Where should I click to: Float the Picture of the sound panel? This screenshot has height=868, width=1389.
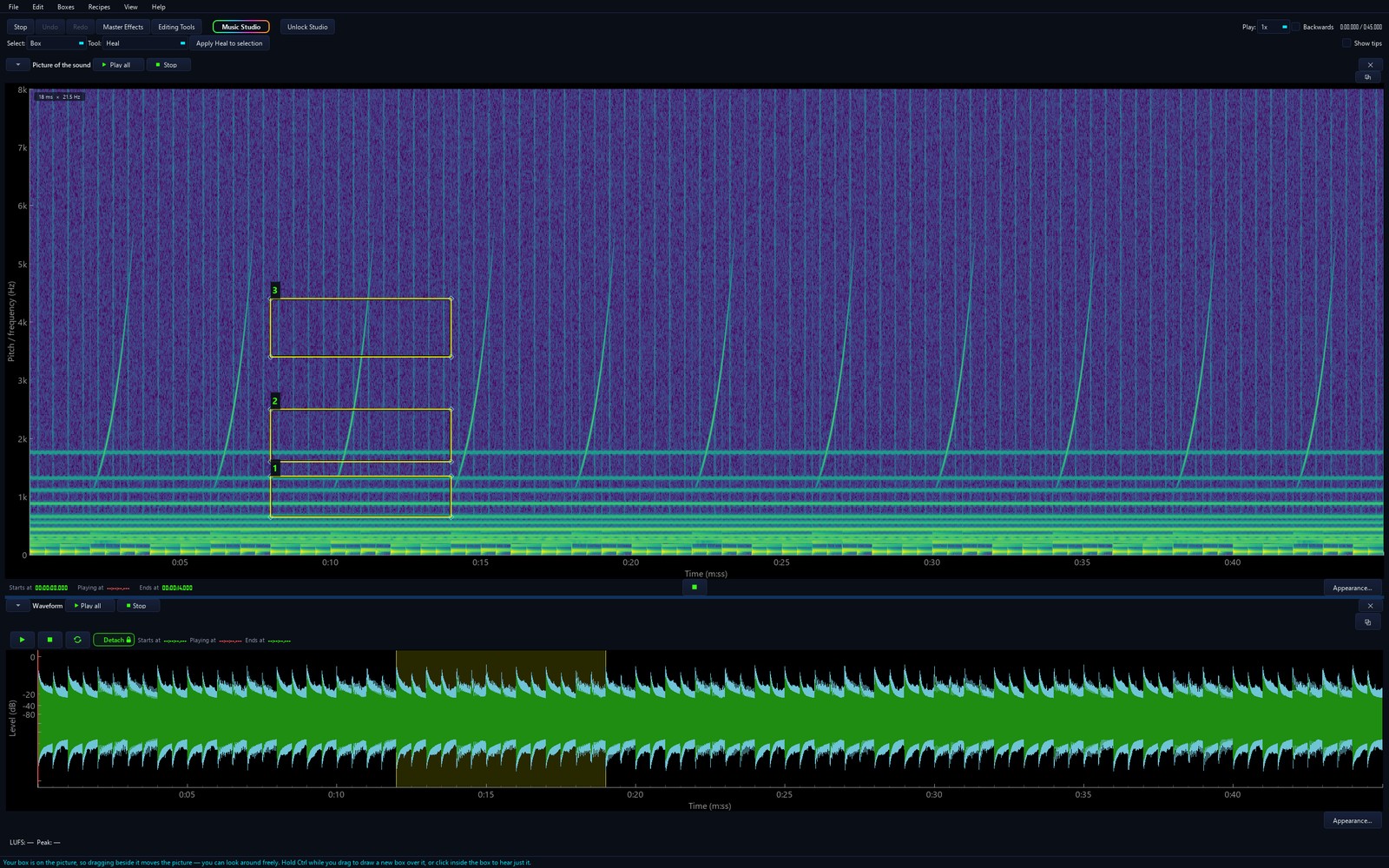(1367, 77)
